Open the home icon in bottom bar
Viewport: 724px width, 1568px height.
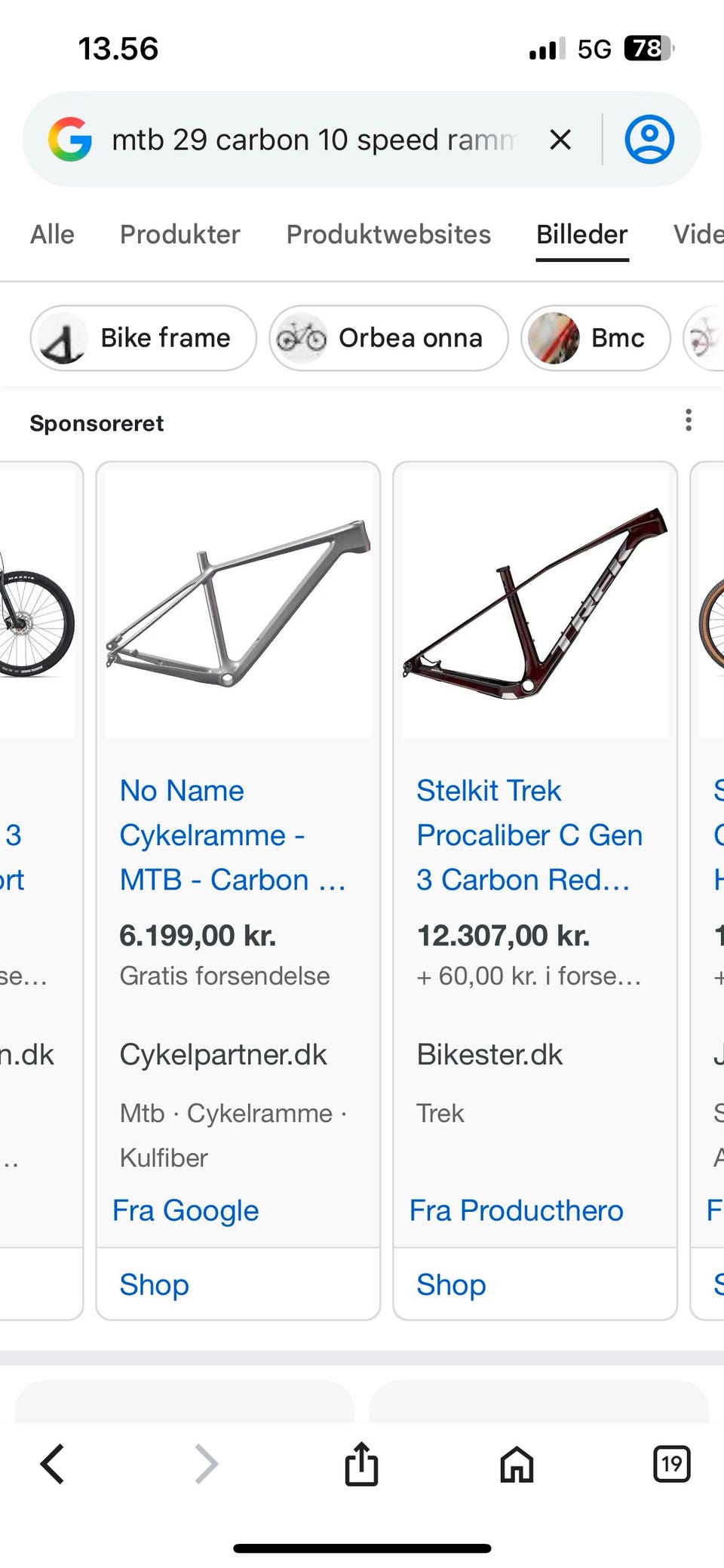point(517,1465)
